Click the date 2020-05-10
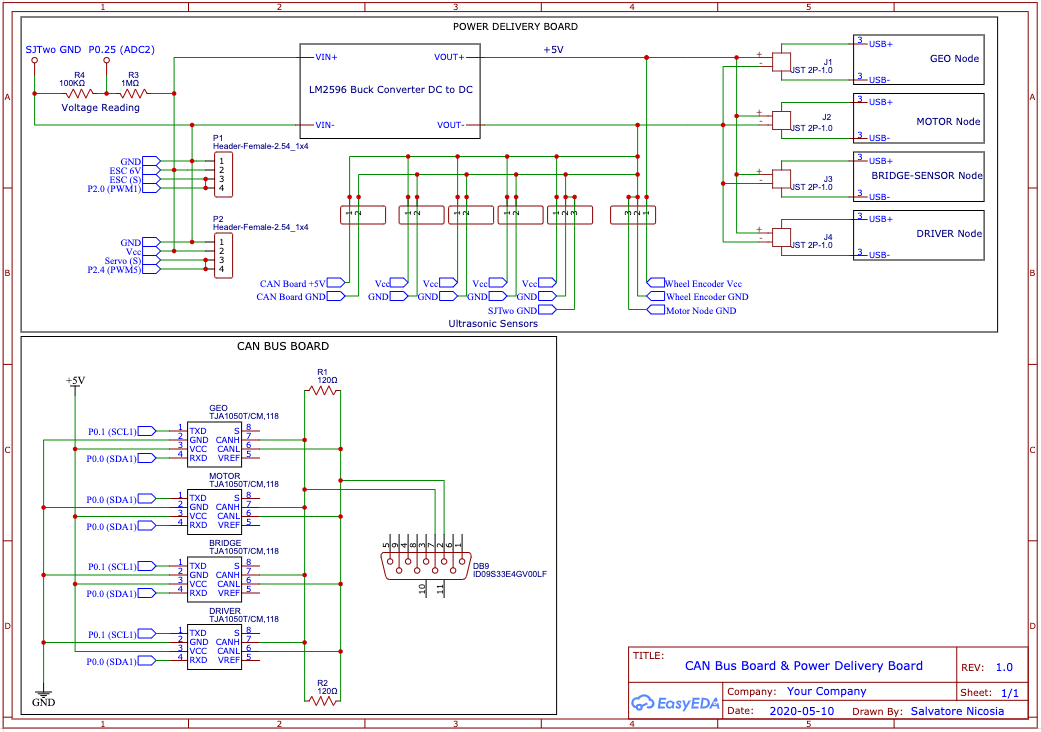Viewport: 1041px width, 732px height. [x=801, y=711]
